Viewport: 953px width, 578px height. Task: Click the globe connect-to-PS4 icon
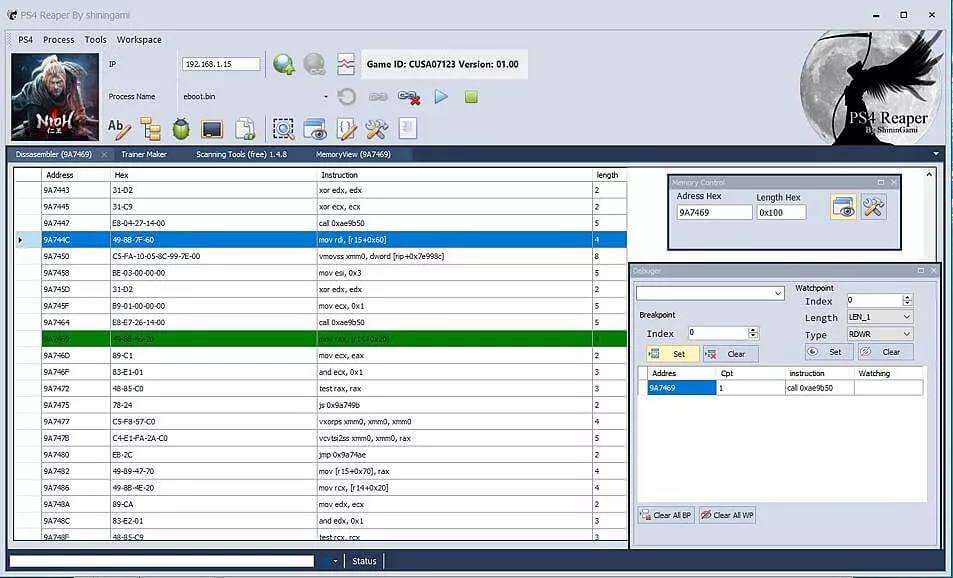point(284,64)
